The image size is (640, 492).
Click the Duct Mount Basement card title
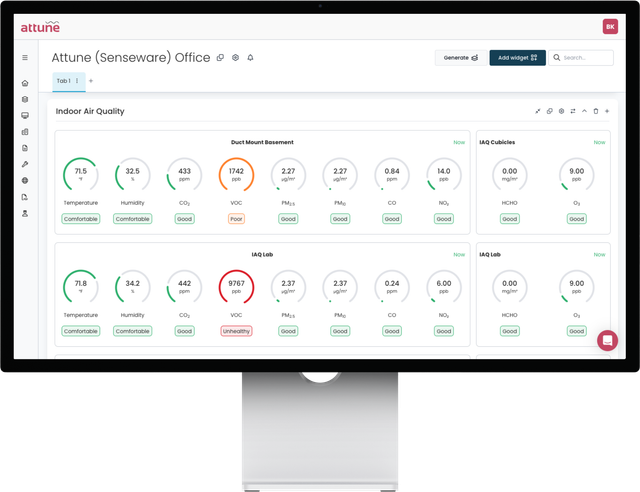point(262,142)
